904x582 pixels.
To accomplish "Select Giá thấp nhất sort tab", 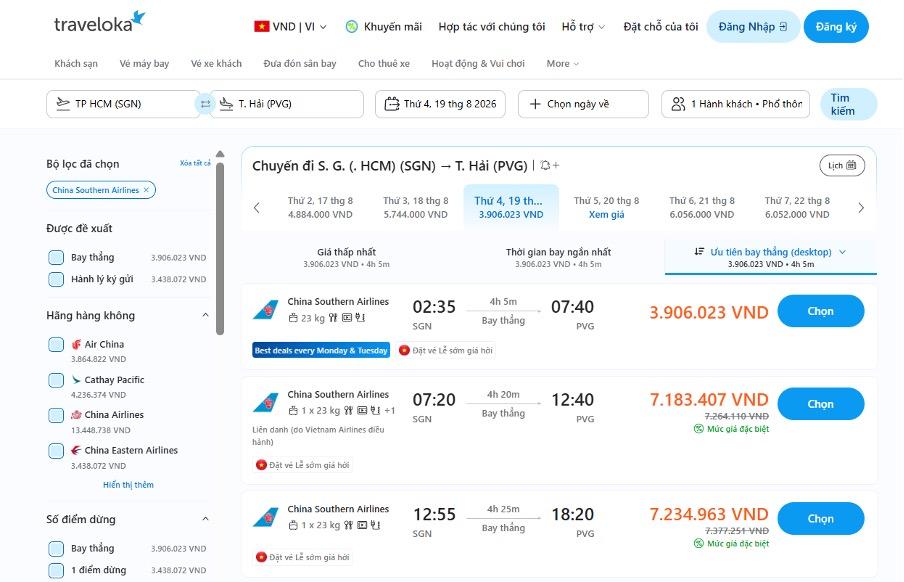I will coord(346,257).
